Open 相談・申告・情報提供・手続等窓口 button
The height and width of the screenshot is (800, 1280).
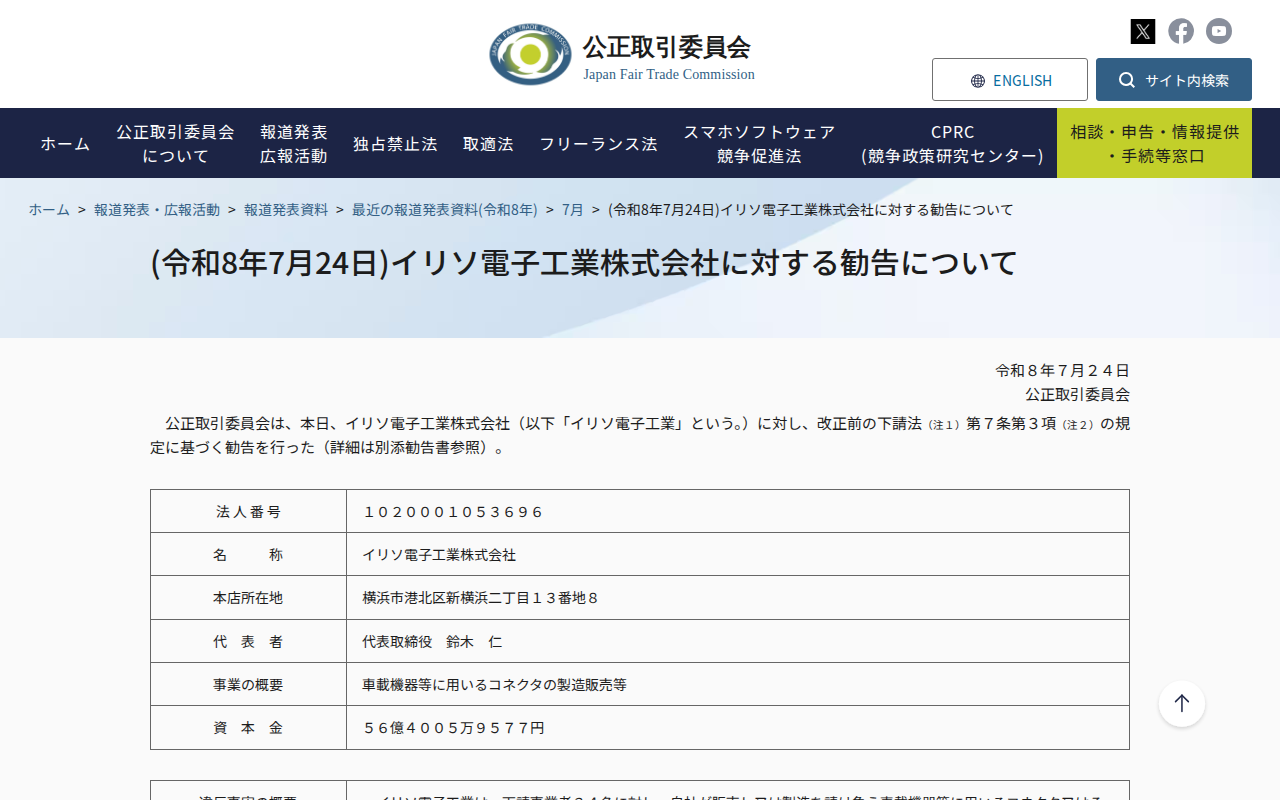[x=1154, y=144]
